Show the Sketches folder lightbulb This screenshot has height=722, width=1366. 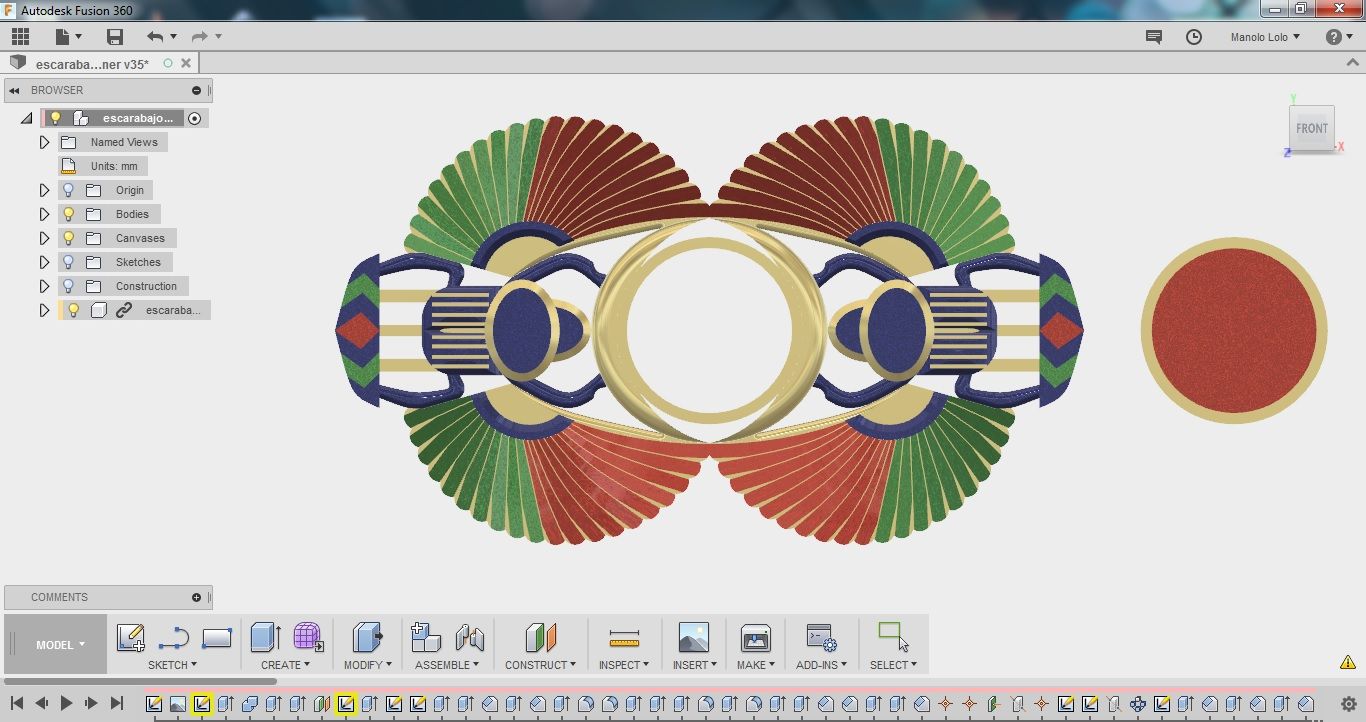pos(67,261)
